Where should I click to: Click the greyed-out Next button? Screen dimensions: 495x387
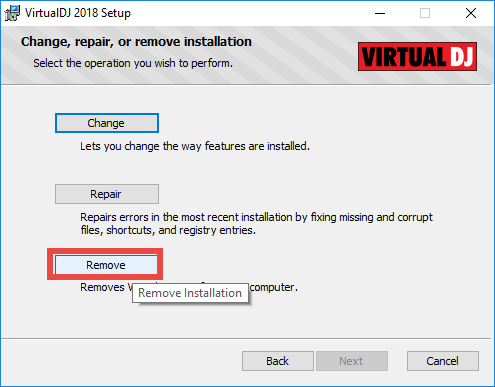click(x=352, y=361)
